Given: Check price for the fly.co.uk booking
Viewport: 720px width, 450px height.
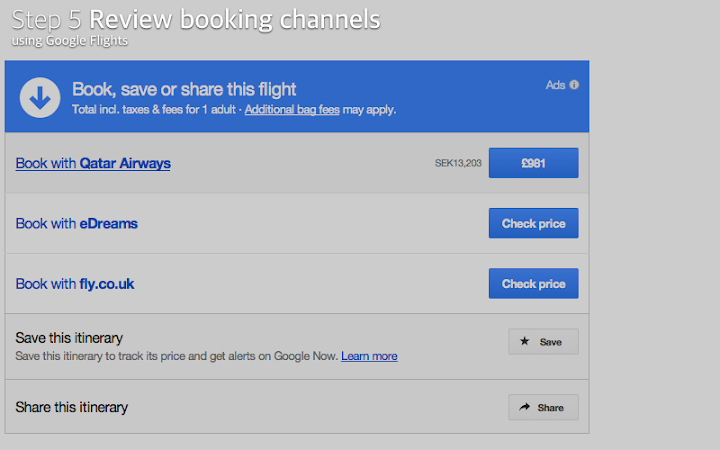Looking at the screenshot, I should click(x=533, y=284).
